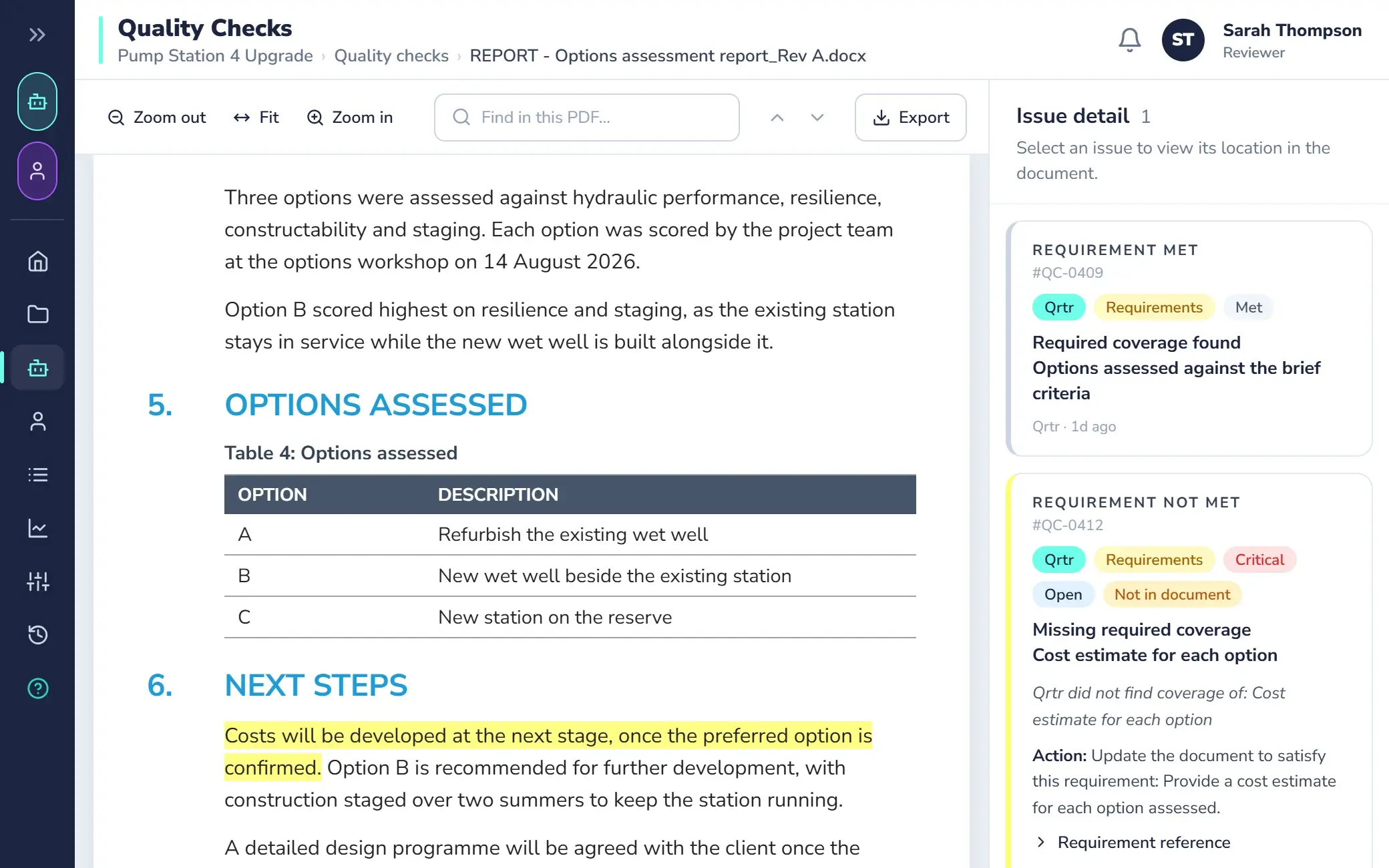Open Pump Station 4 Upgrade breadcrumb
This screenshot has width=1389, height=868.
click(x=215, y=55)
